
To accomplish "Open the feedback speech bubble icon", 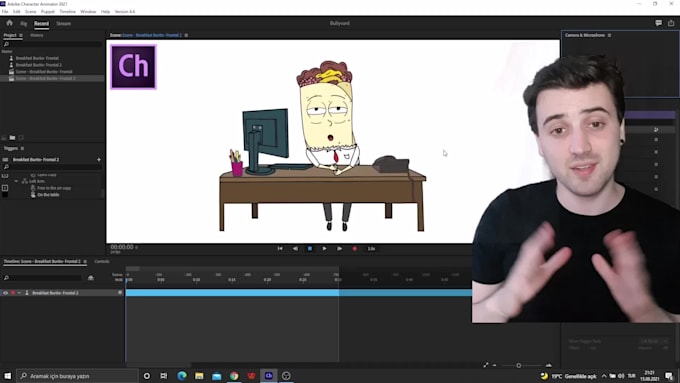I will tap(658, 23).
